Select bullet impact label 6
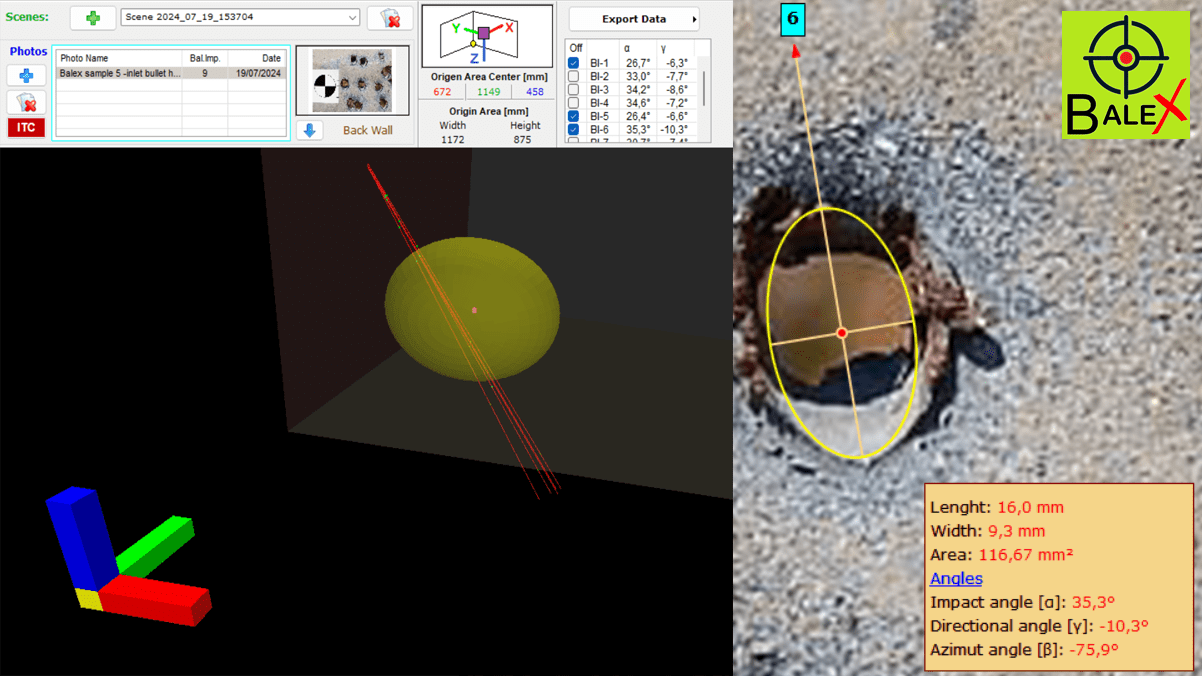The width and height of the screenshot is (1202, 676). (x=791, y=19)
